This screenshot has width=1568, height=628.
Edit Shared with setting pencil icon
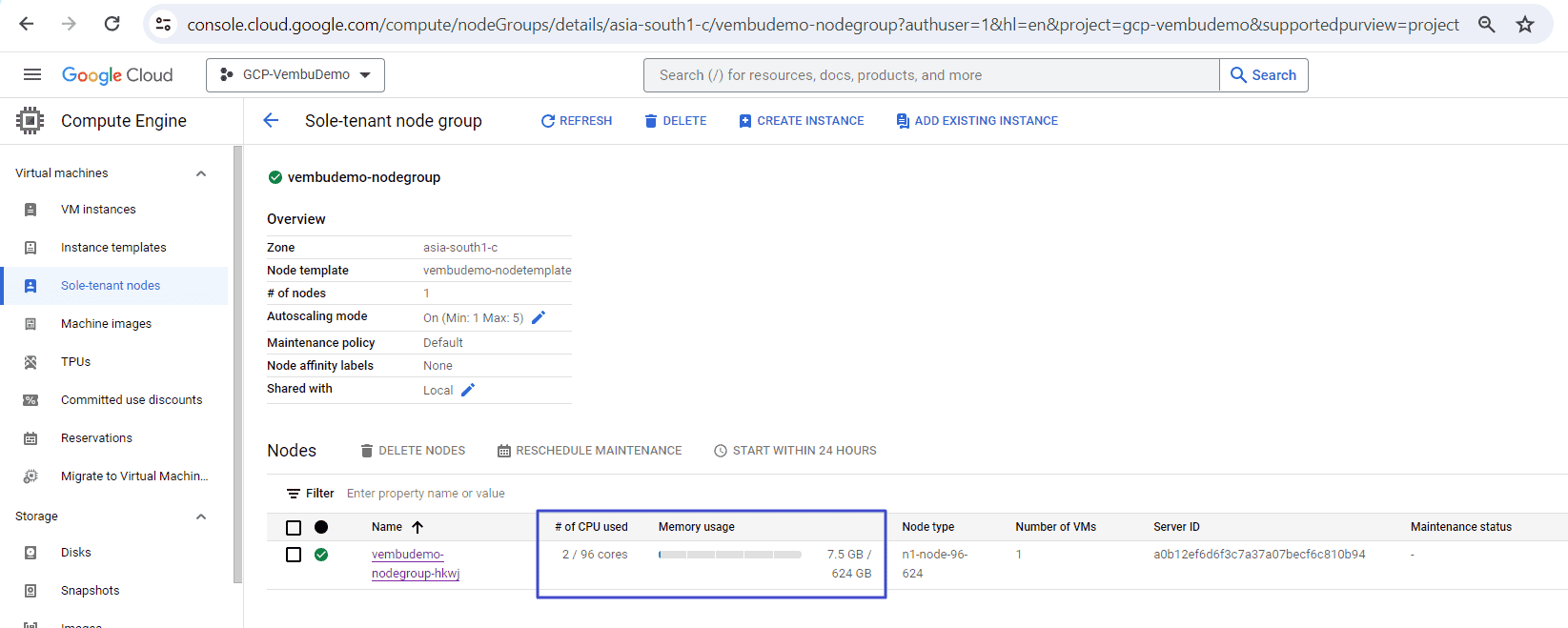point(468,390)
